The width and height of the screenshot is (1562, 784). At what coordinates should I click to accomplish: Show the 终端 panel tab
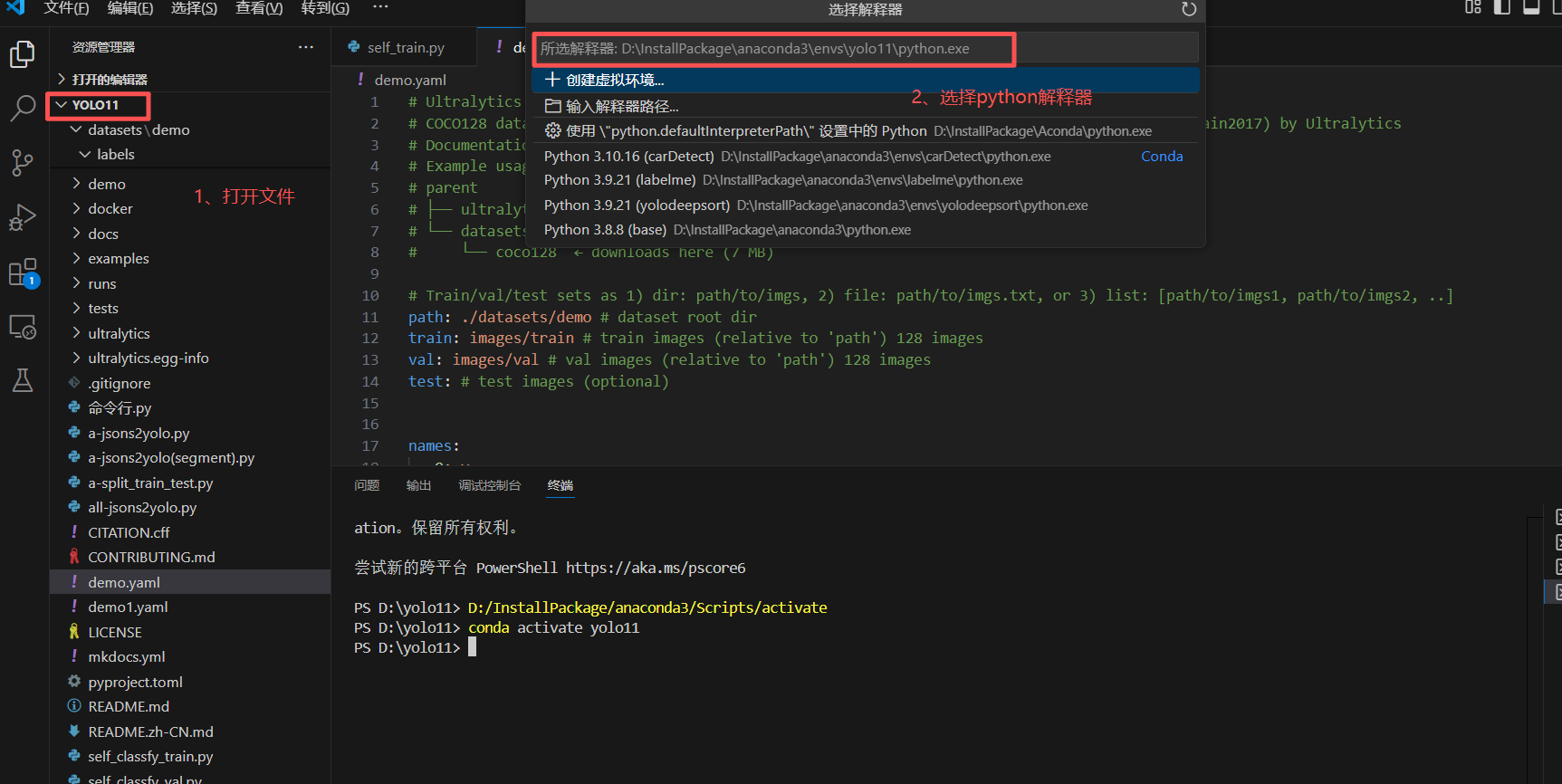[561, 485]
